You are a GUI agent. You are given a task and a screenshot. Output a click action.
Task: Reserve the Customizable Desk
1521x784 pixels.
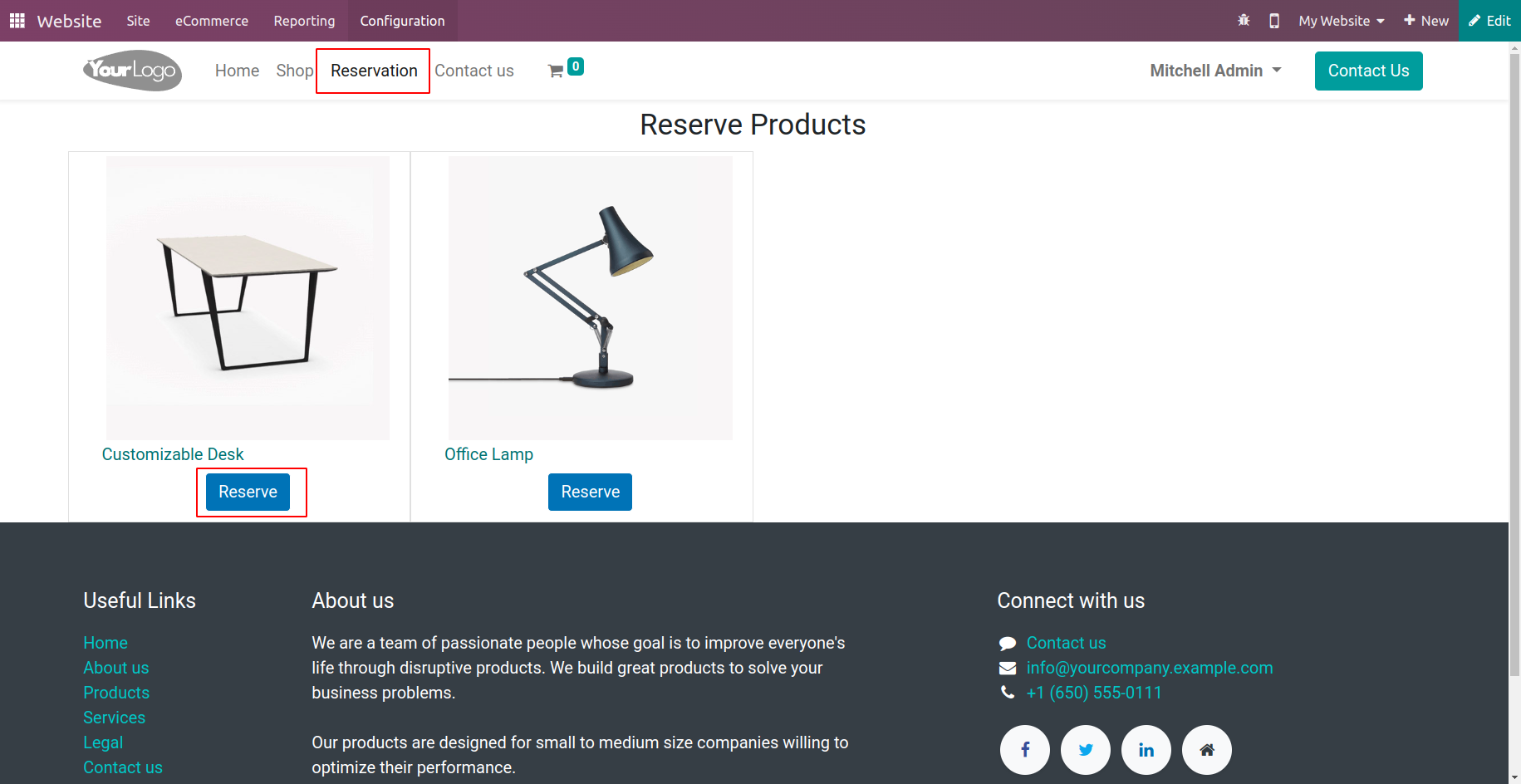point(248,492)
